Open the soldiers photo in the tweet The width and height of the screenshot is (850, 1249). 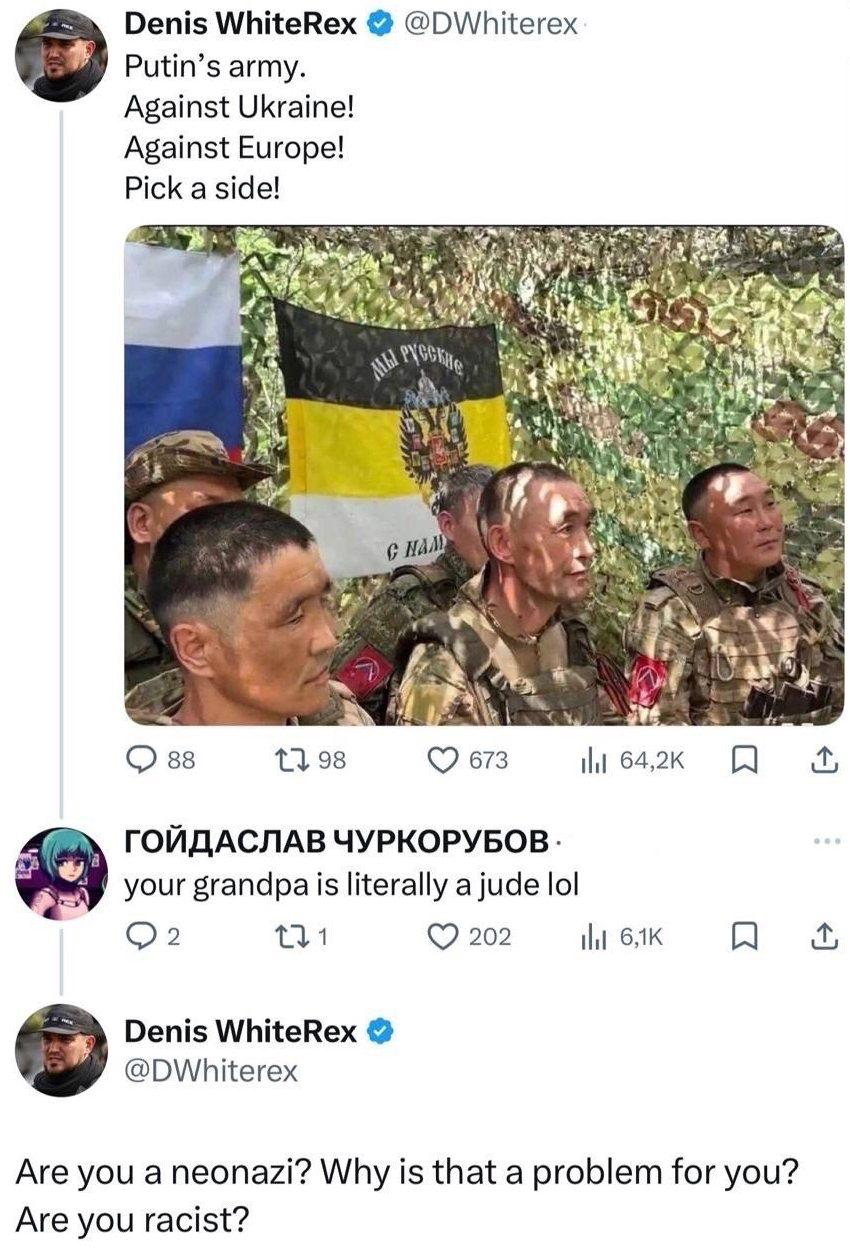(x=484, y=475)
